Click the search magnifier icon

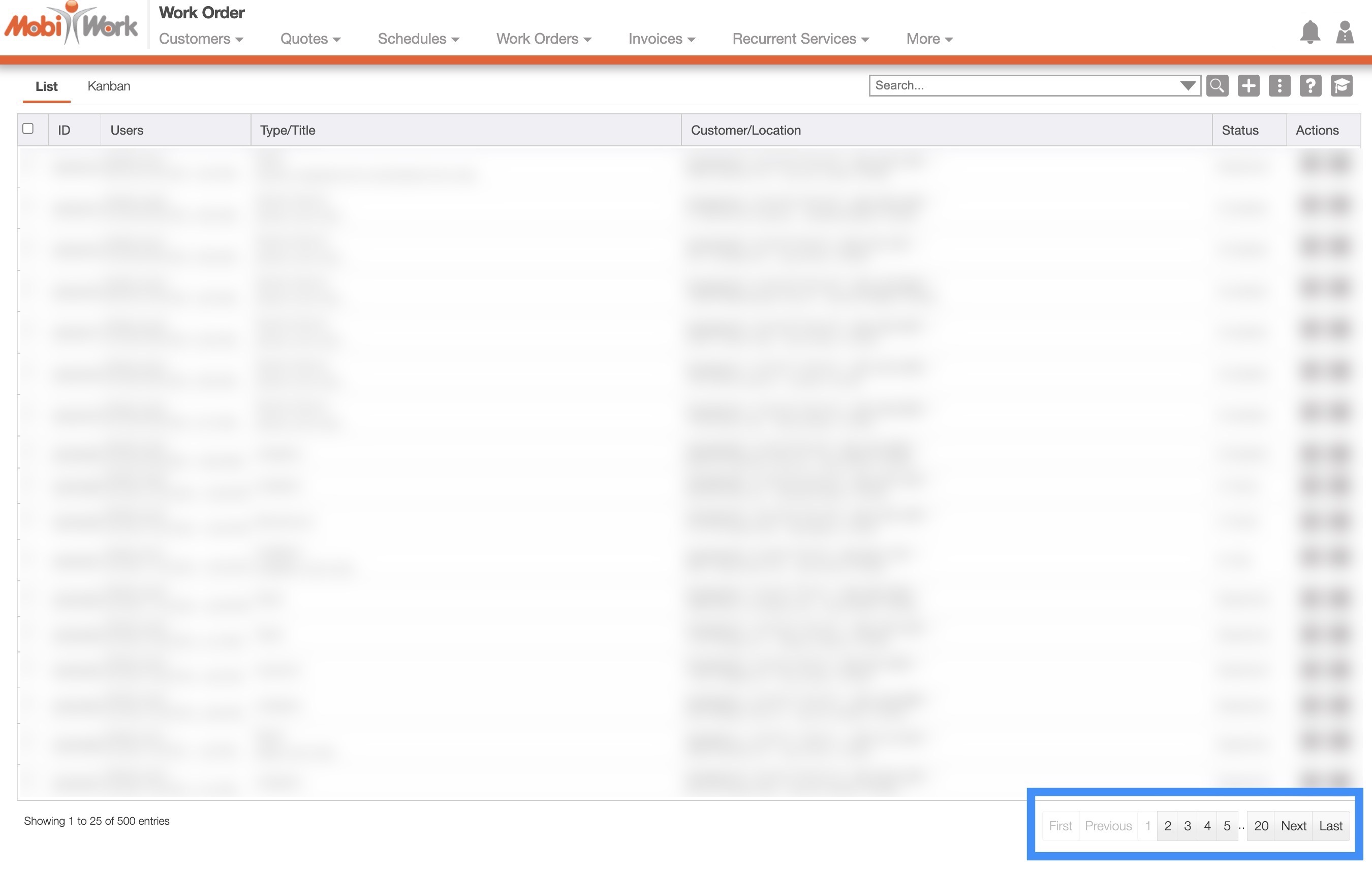point(1217,85)
